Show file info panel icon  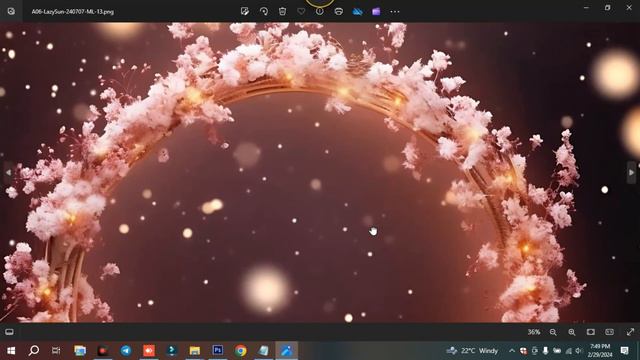pos(320,11)
